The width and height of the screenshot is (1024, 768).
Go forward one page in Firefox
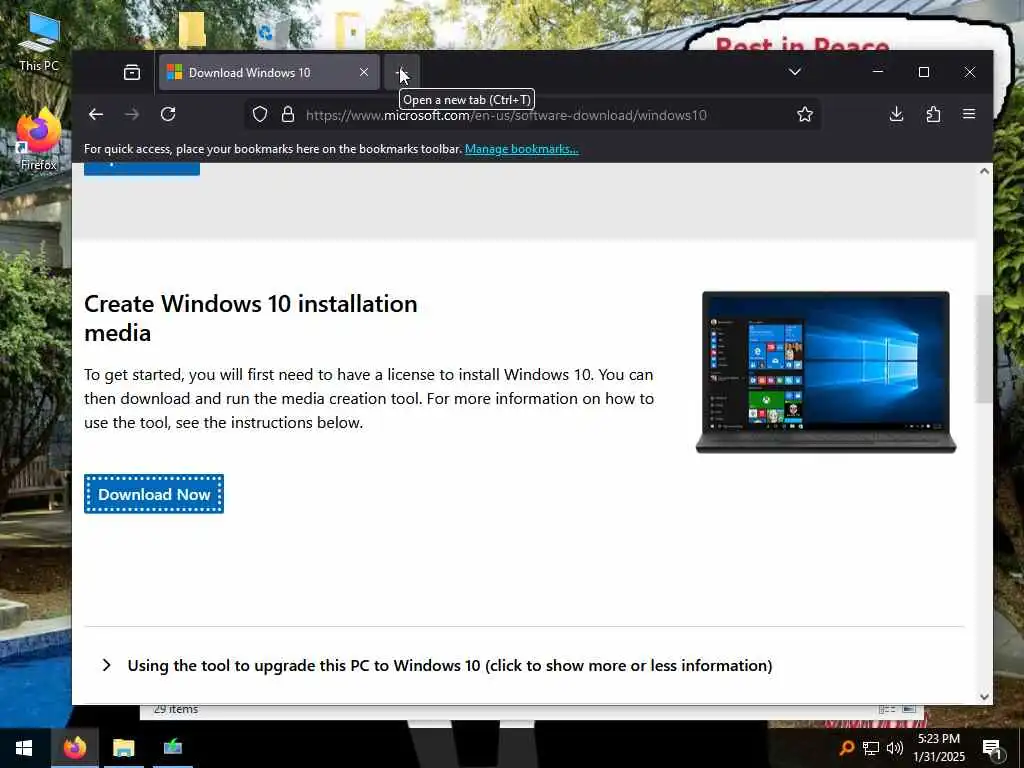tap(132, 114)
